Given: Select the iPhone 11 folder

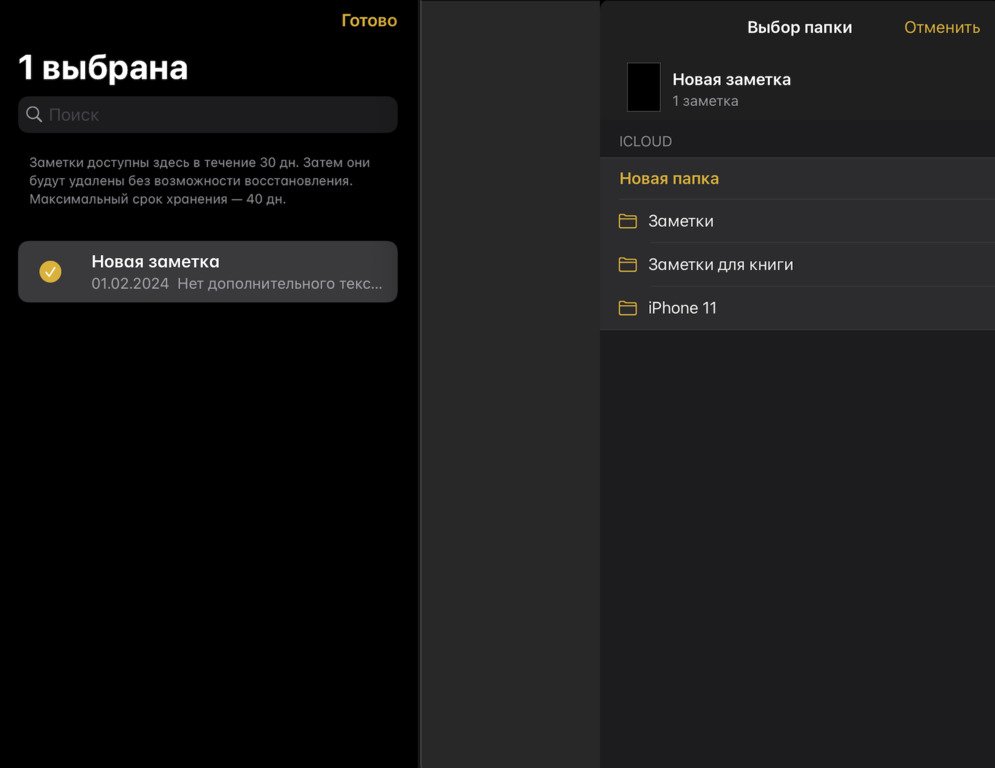Looking at the screenshot, I should pos(797,308).
